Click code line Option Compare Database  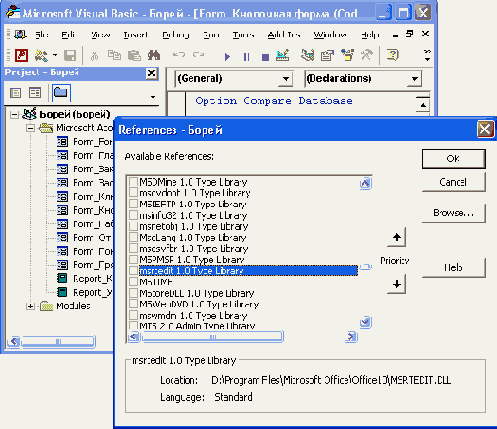click(x=274, y=101)
